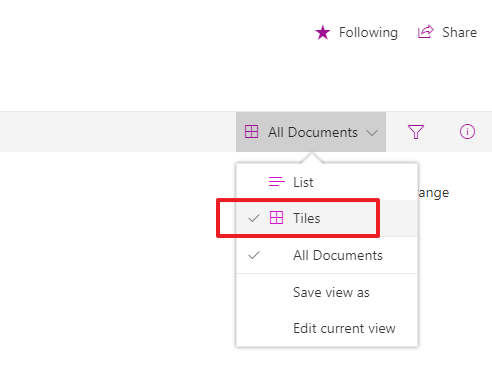This screenshot has width=492, height=376.
Task: Click the Following star icon
Action: [x=323, y=33]
